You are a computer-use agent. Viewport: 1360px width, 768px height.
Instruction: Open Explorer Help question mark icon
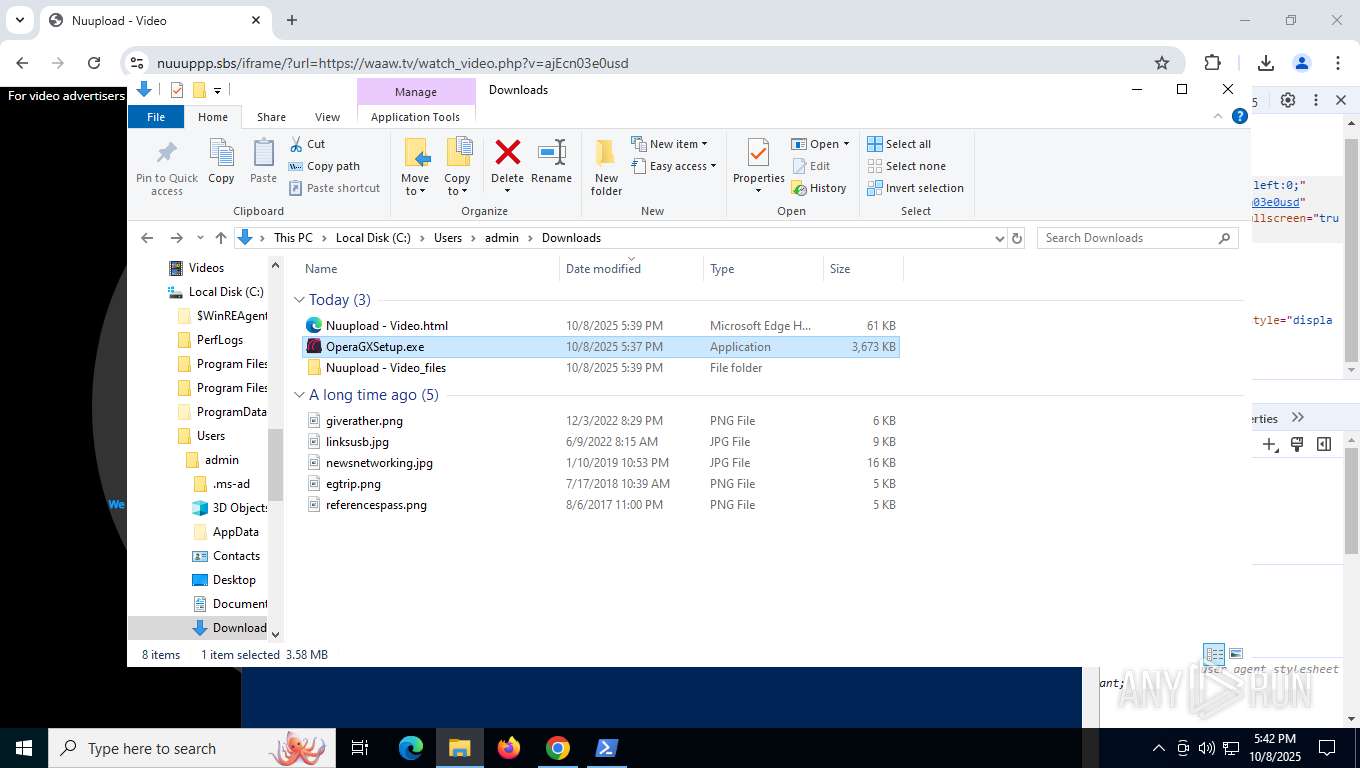click(x=1240, y=116)
